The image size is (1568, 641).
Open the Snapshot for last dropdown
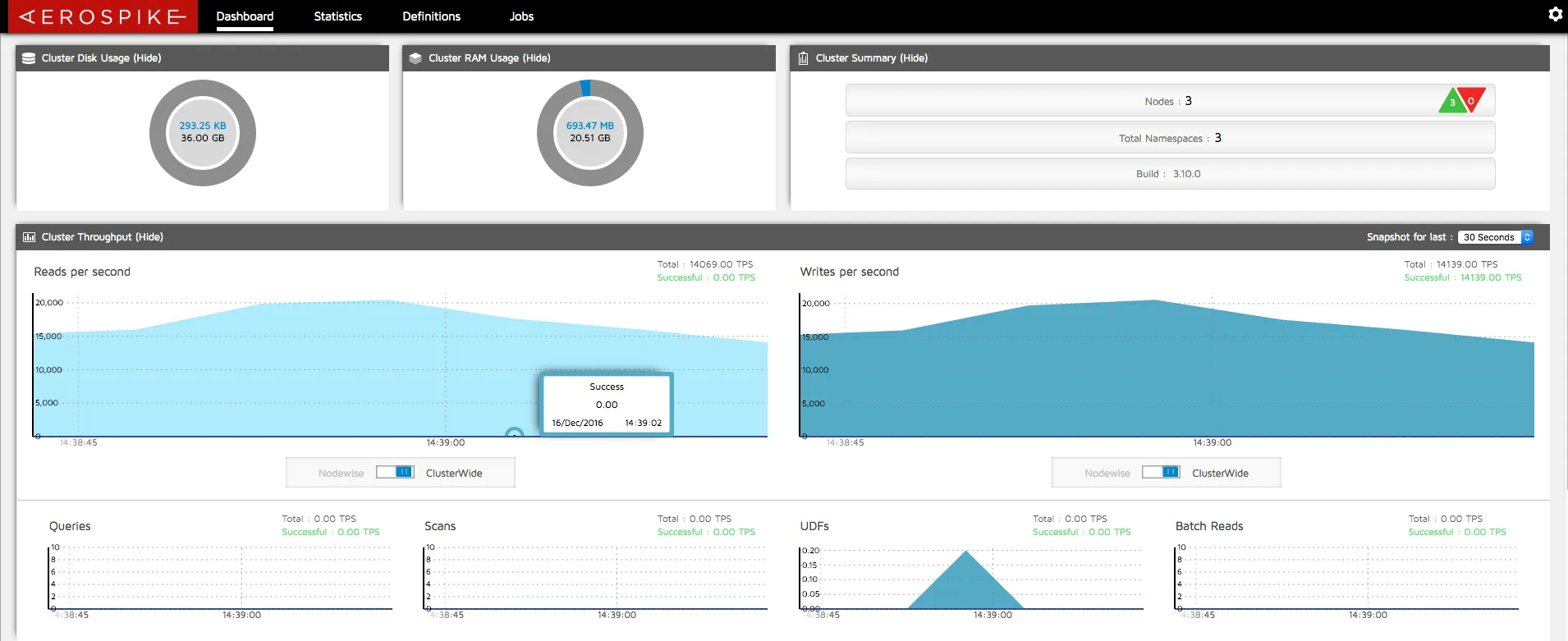(1496, 237)
